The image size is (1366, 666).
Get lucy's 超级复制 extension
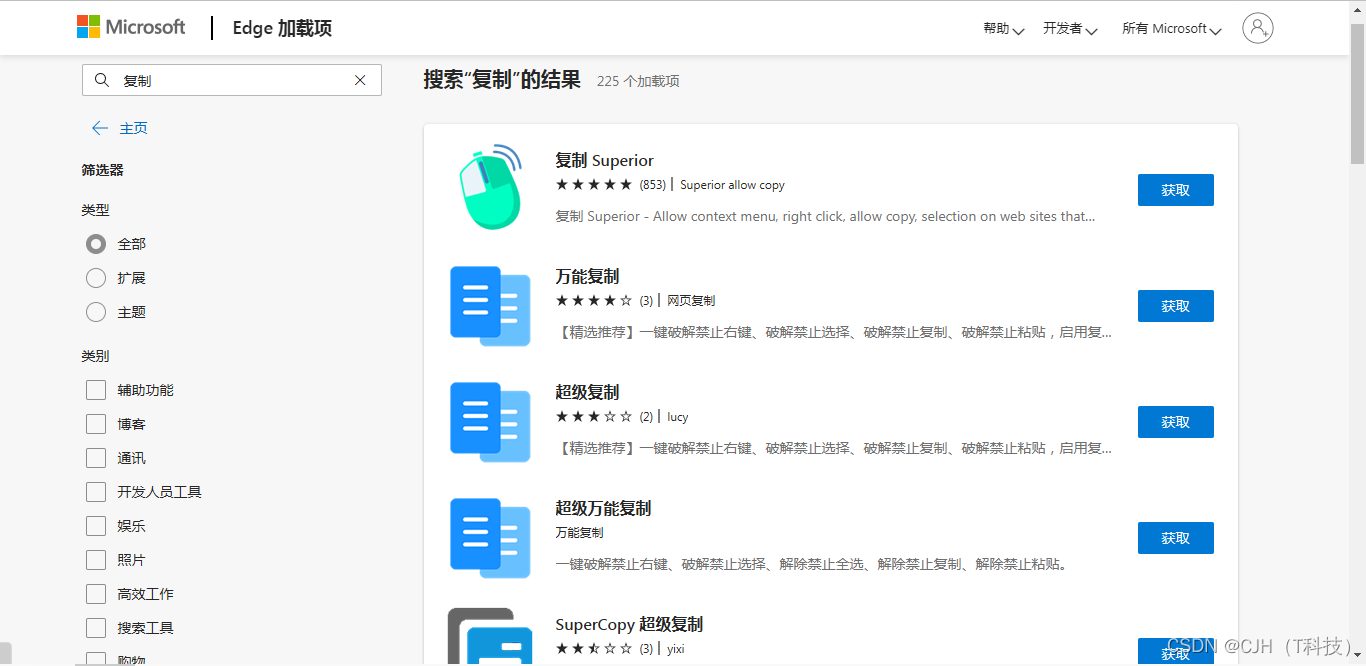1176,422
